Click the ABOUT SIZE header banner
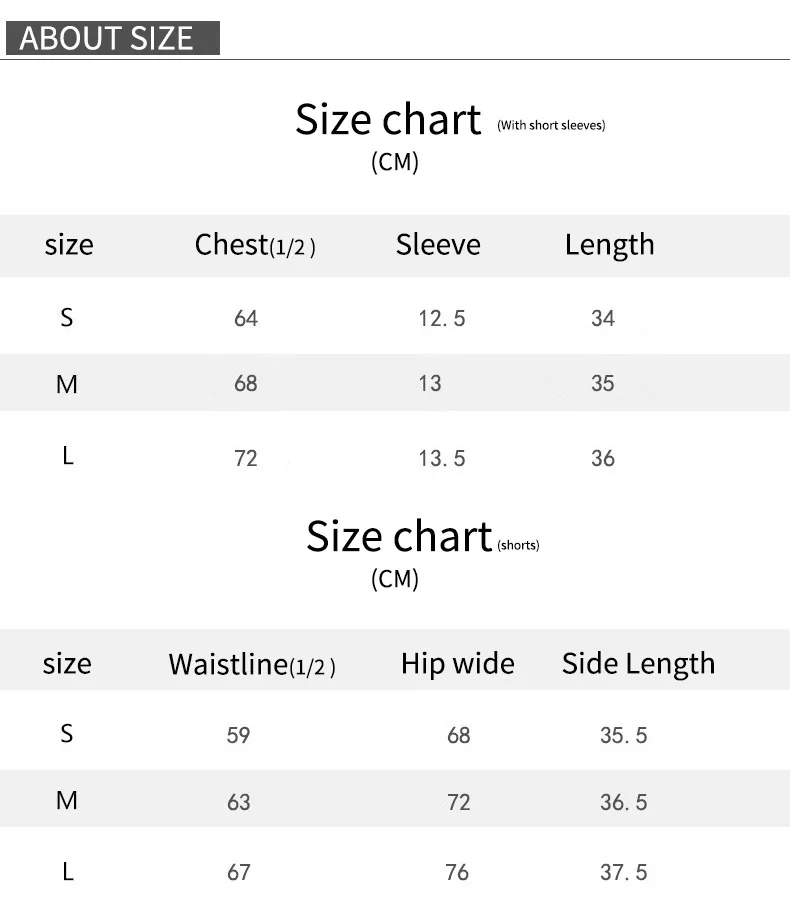 (x=108, y=38)
